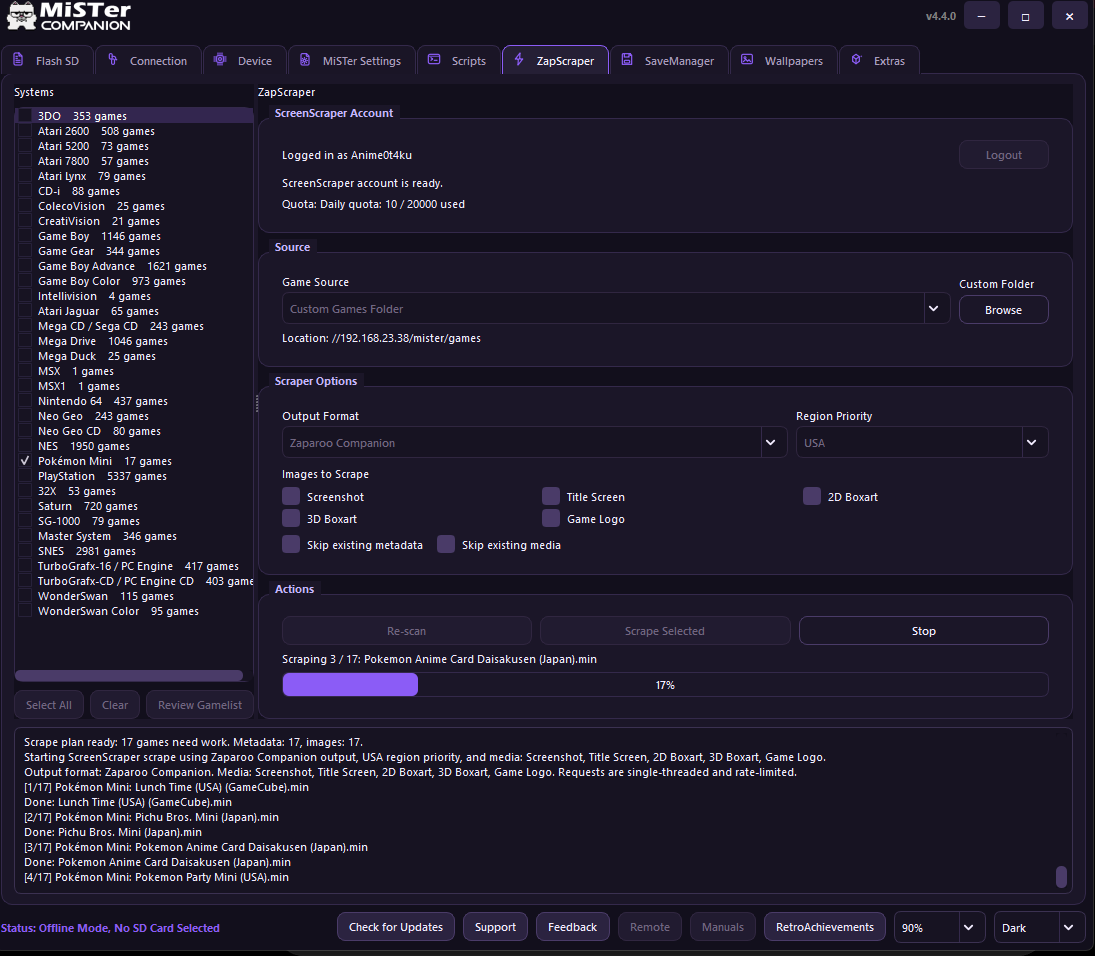
Task: Open the Support button
Action: click(495, 927)
